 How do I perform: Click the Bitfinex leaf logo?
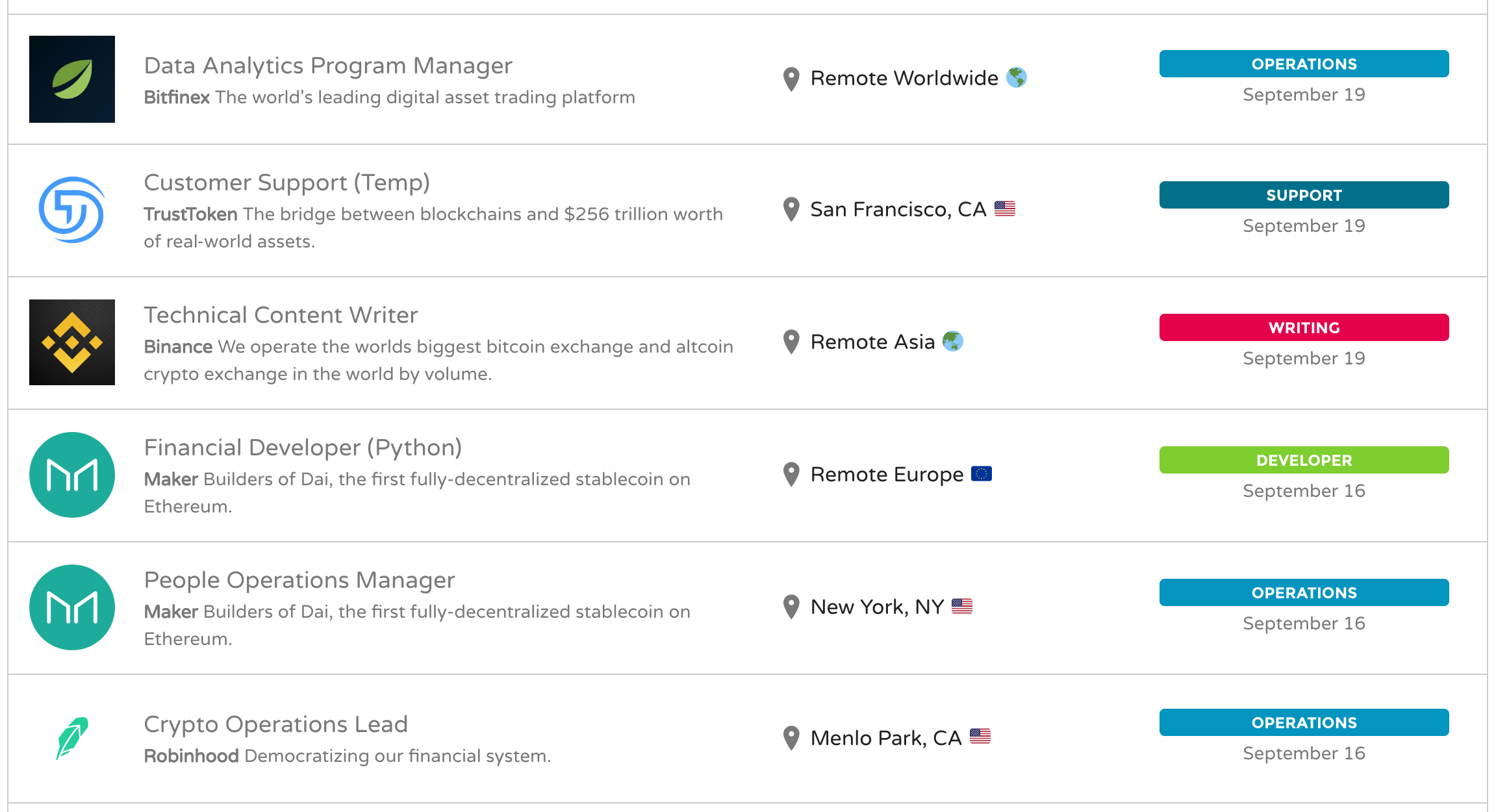coord(72,79)
